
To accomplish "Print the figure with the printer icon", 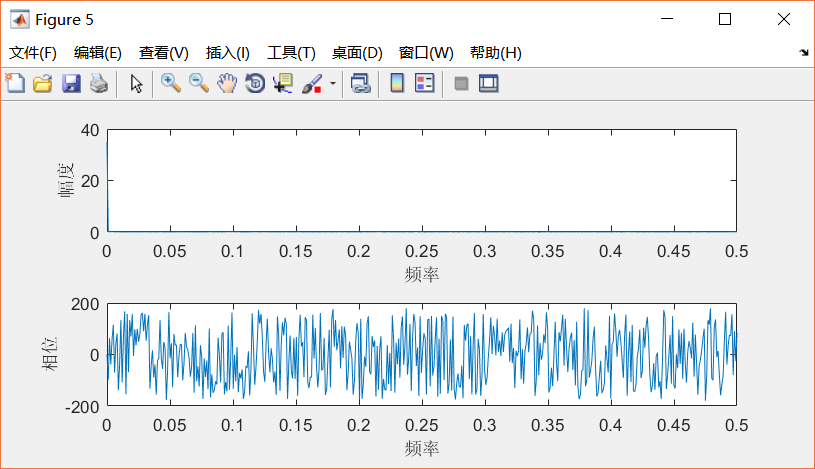I will 99,83.
